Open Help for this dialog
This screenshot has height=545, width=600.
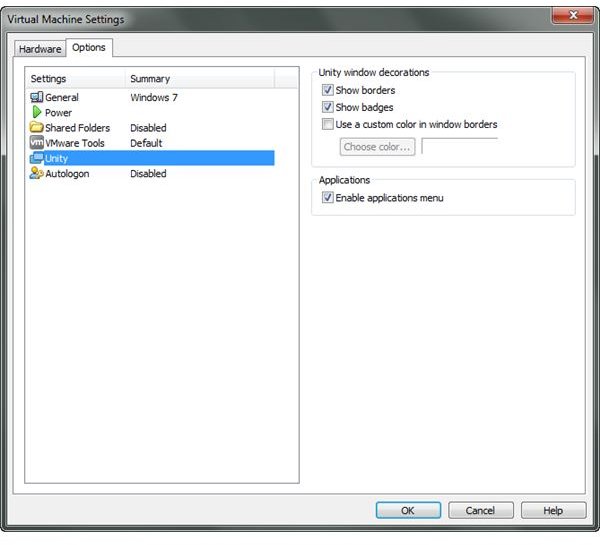pyautogui.click(x=553, y=511)
